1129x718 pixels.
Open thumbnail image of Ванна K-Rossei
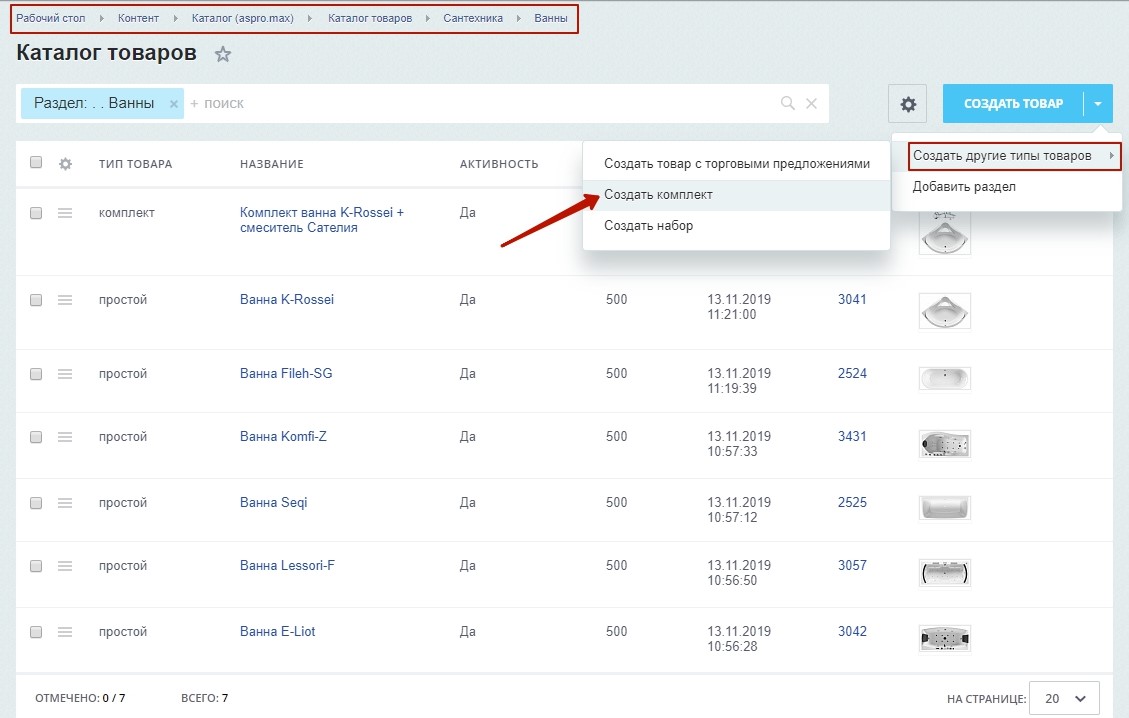945,311
